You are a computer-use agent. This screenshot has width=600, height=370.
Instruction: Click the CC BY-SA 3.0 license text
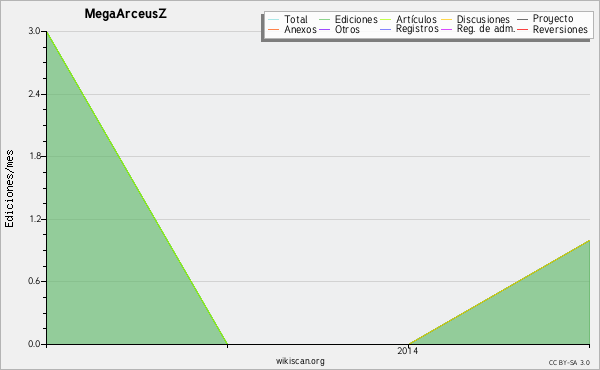pyautogui.click(x=569, y=363)
